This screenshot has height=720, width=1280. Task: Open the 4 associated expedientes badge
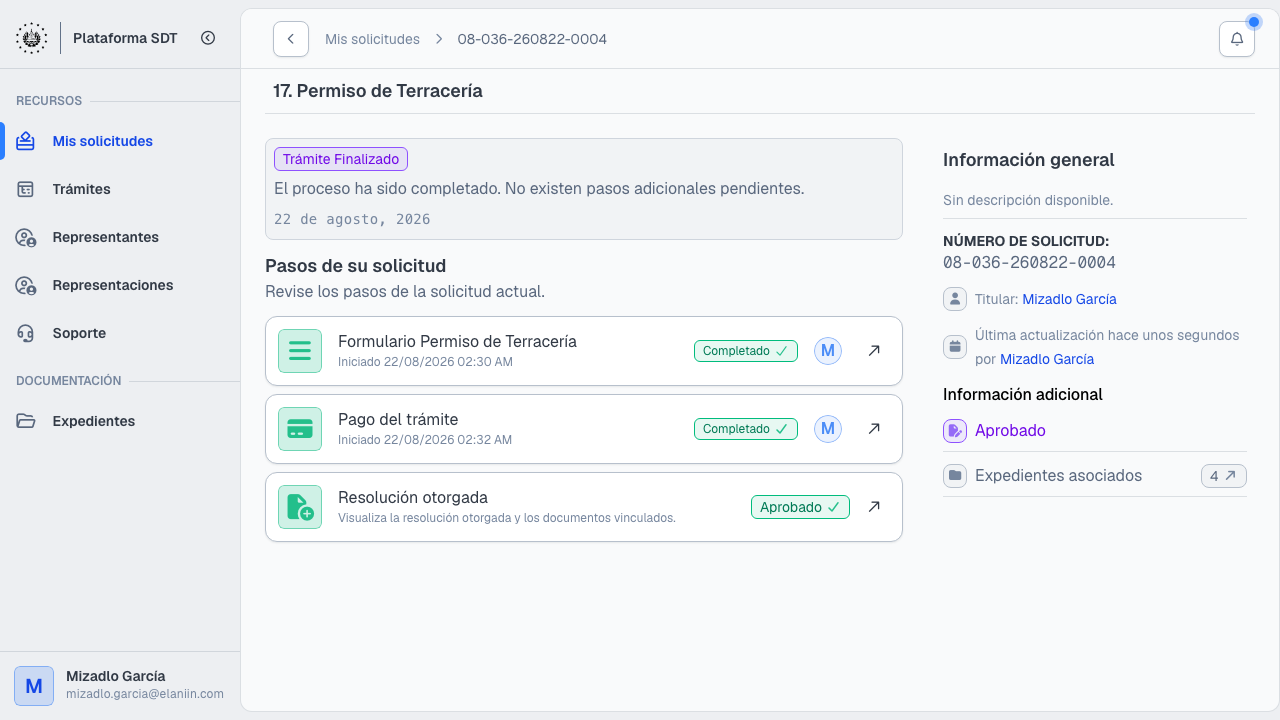[1224, 476]
